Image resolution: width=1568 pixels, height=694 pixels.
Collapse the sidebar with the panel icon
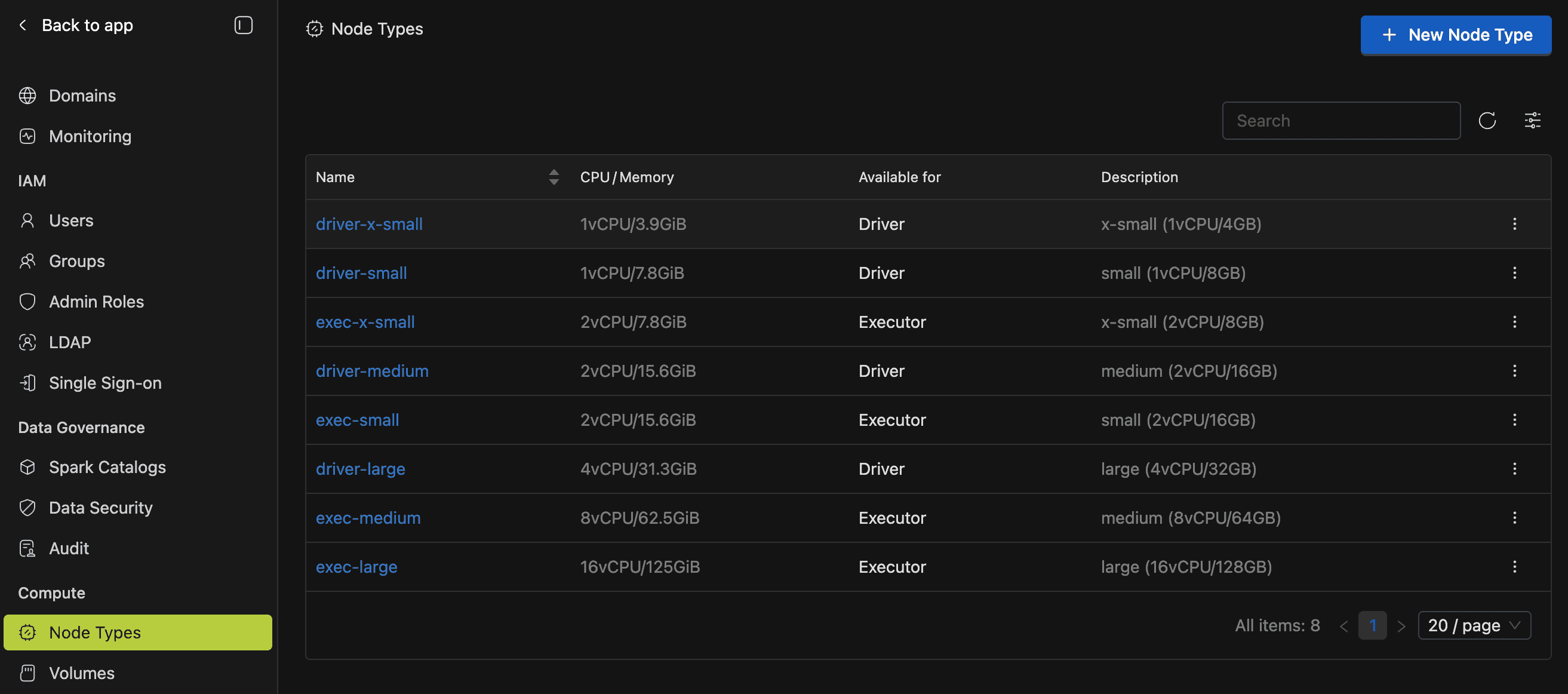[x=243, y=26]
